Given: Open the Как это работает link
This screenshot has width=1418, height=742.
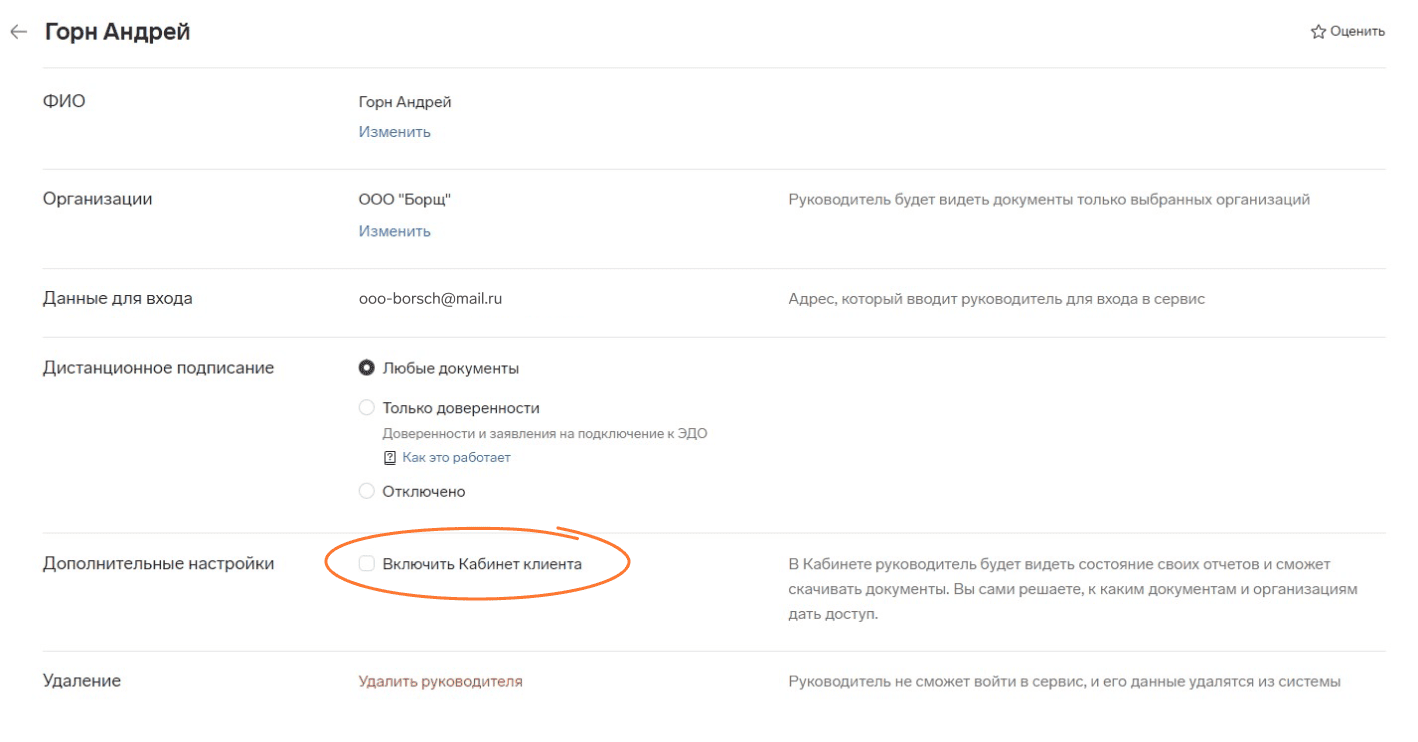Looking at the screenshot, I should tap(456, 458).
